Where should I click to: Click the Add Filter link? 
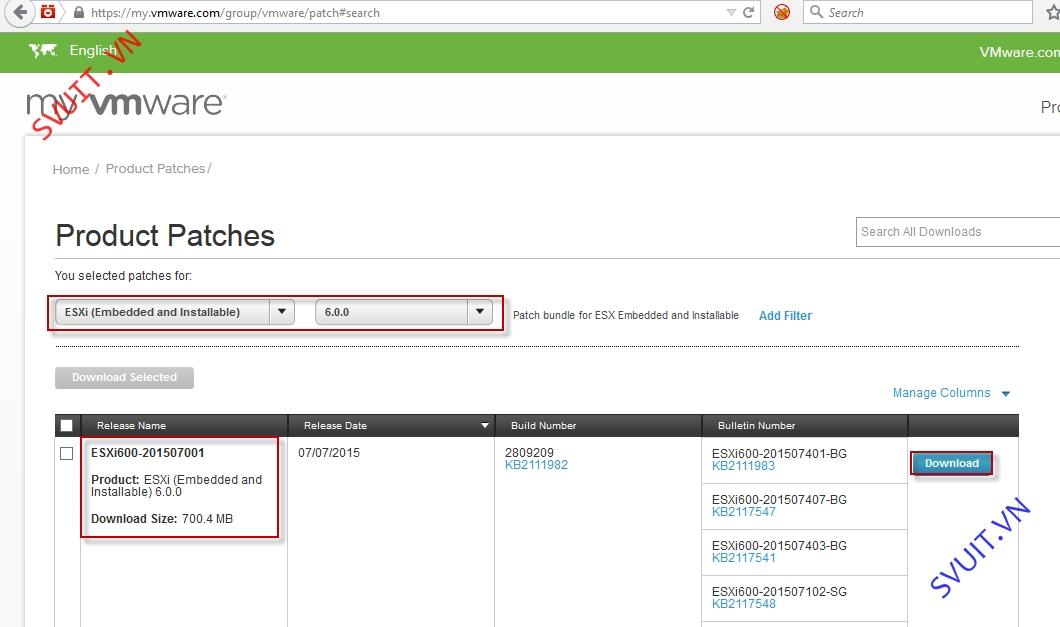pyautogui.click(x=785, y=316)
